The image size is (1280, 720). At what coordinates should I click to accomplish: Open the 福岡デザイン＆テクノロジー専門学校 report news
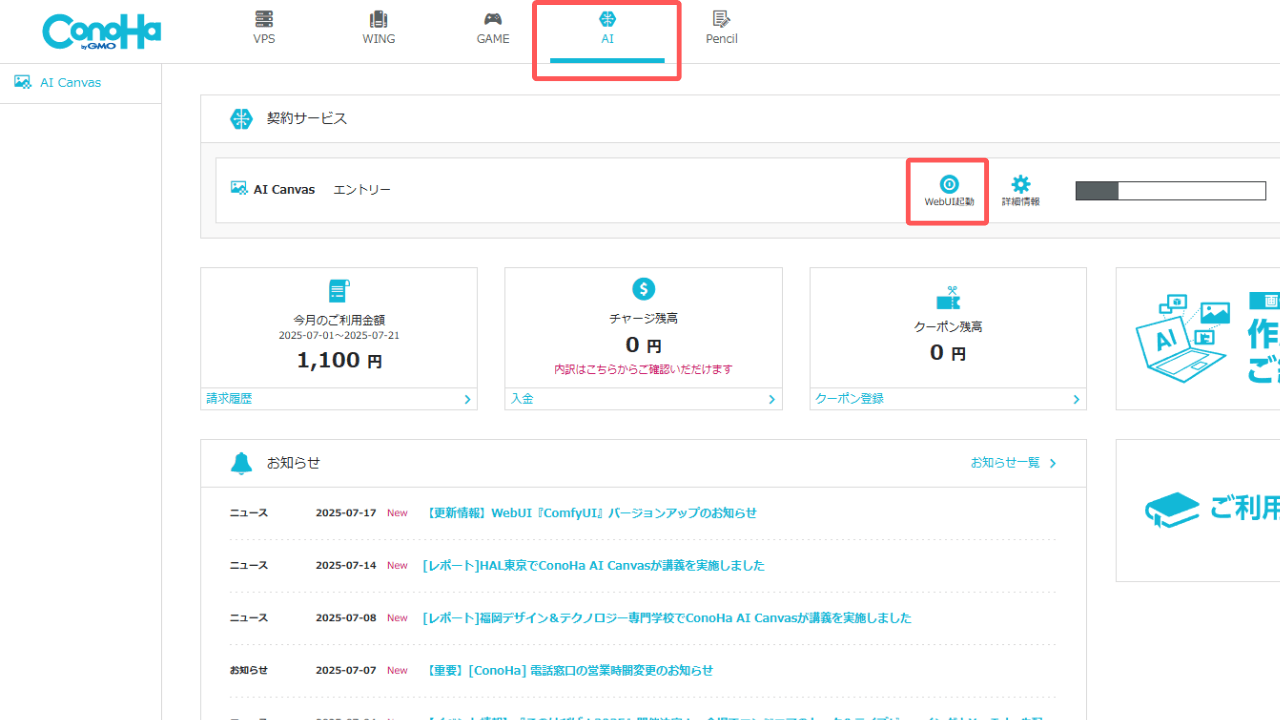(x=667, y=618)
